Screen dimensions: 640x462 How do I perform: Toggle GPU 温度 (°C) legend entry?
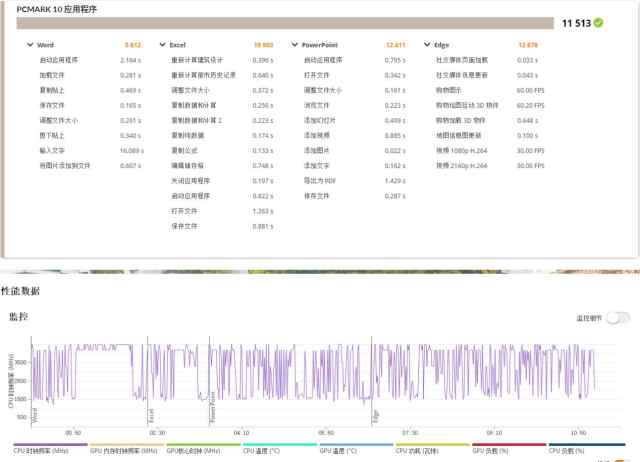356,448
